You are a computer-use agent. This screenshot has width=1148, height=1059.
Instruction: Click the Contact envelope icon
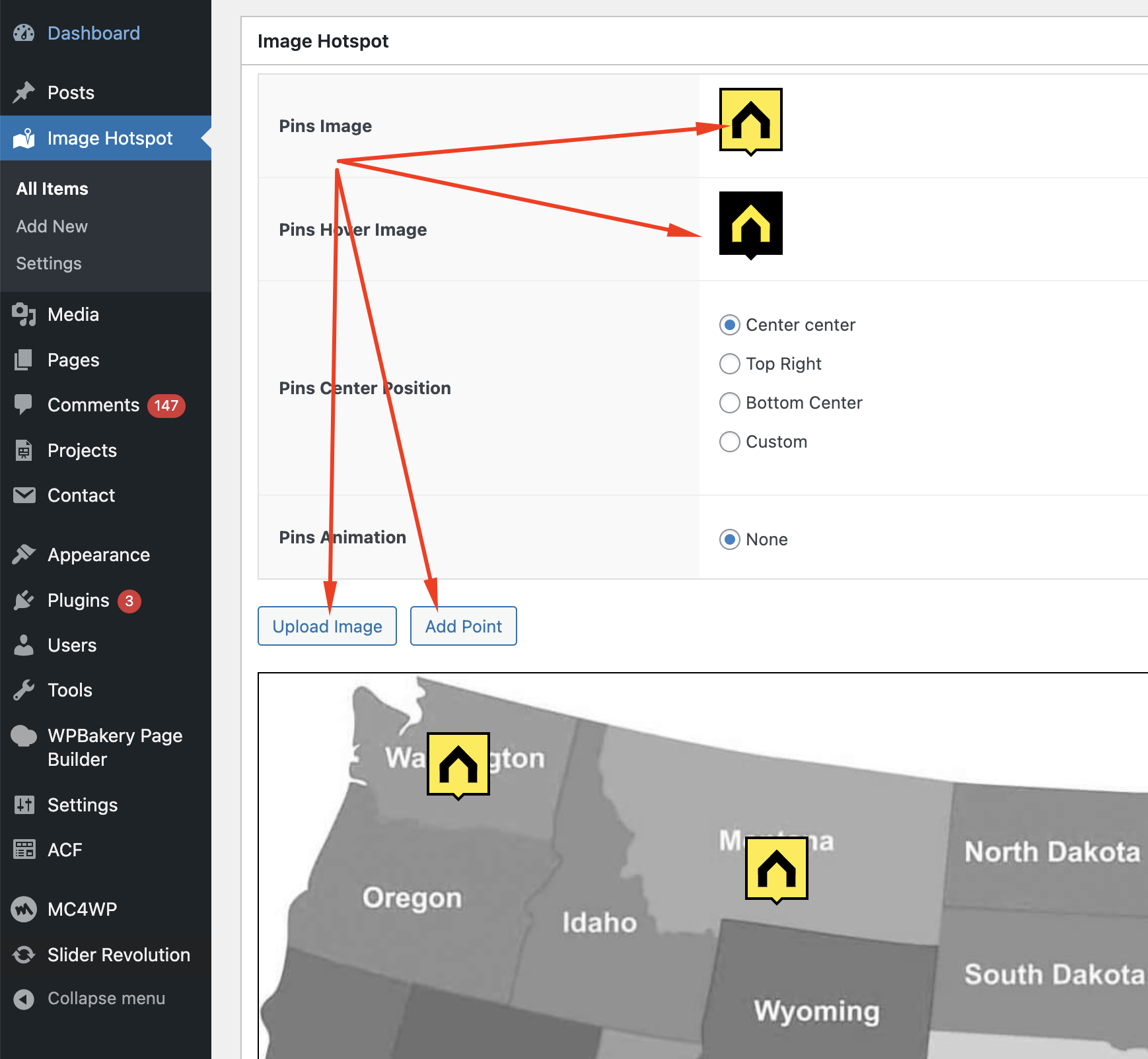tap(24, 495)
